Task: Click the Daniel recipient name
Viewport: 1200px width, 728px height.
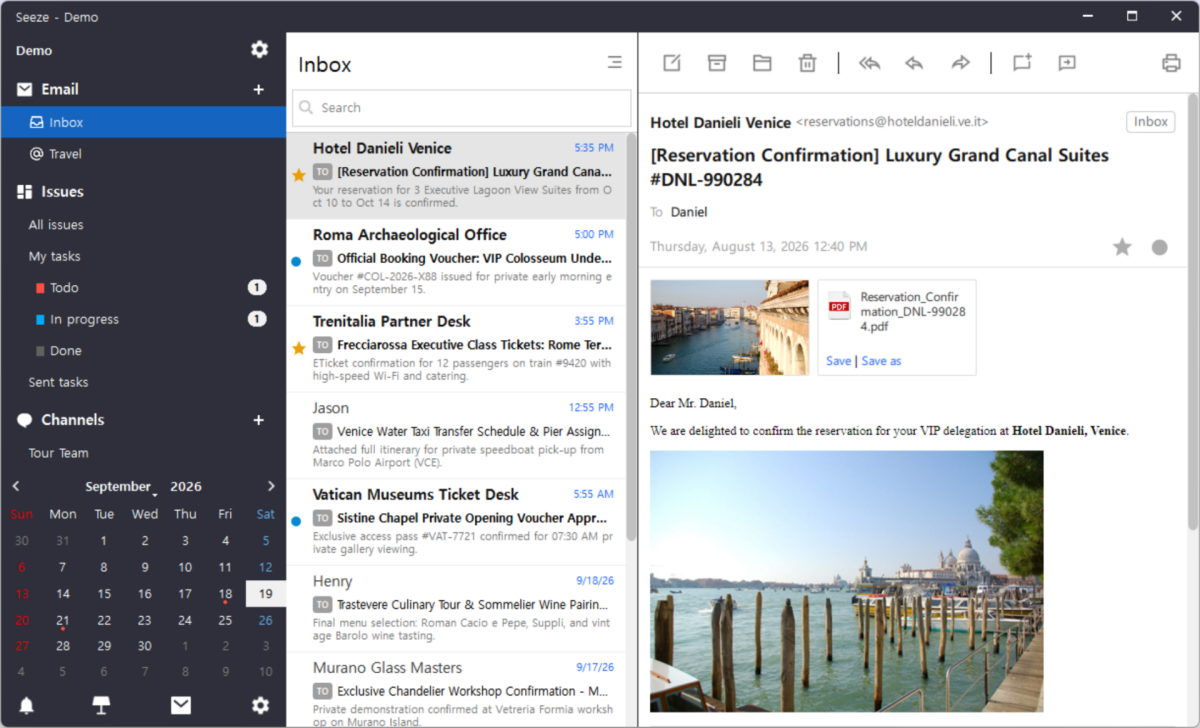Action: click(x=689, y=212)
